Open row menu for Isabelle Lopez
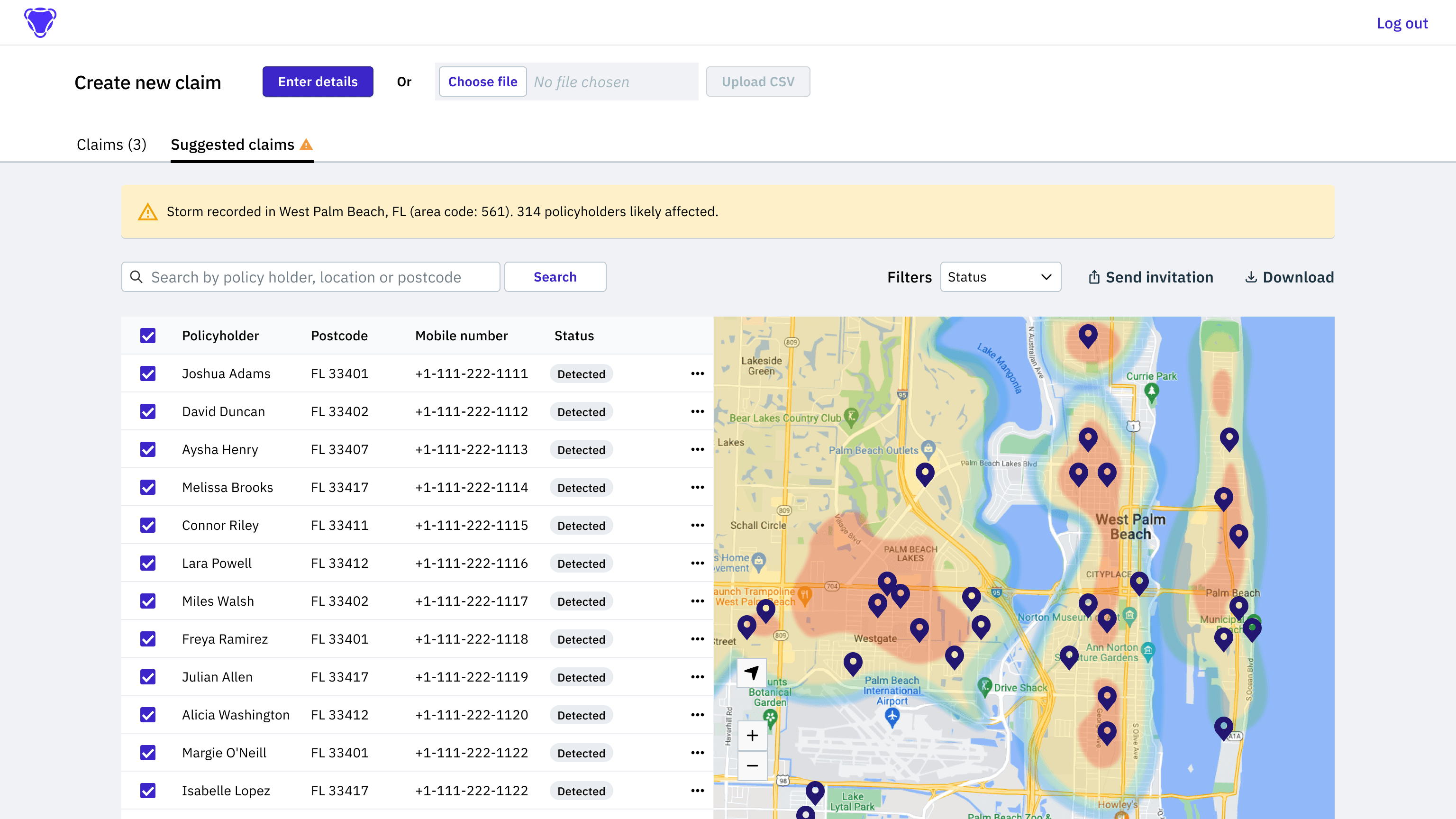 point(698,791)
